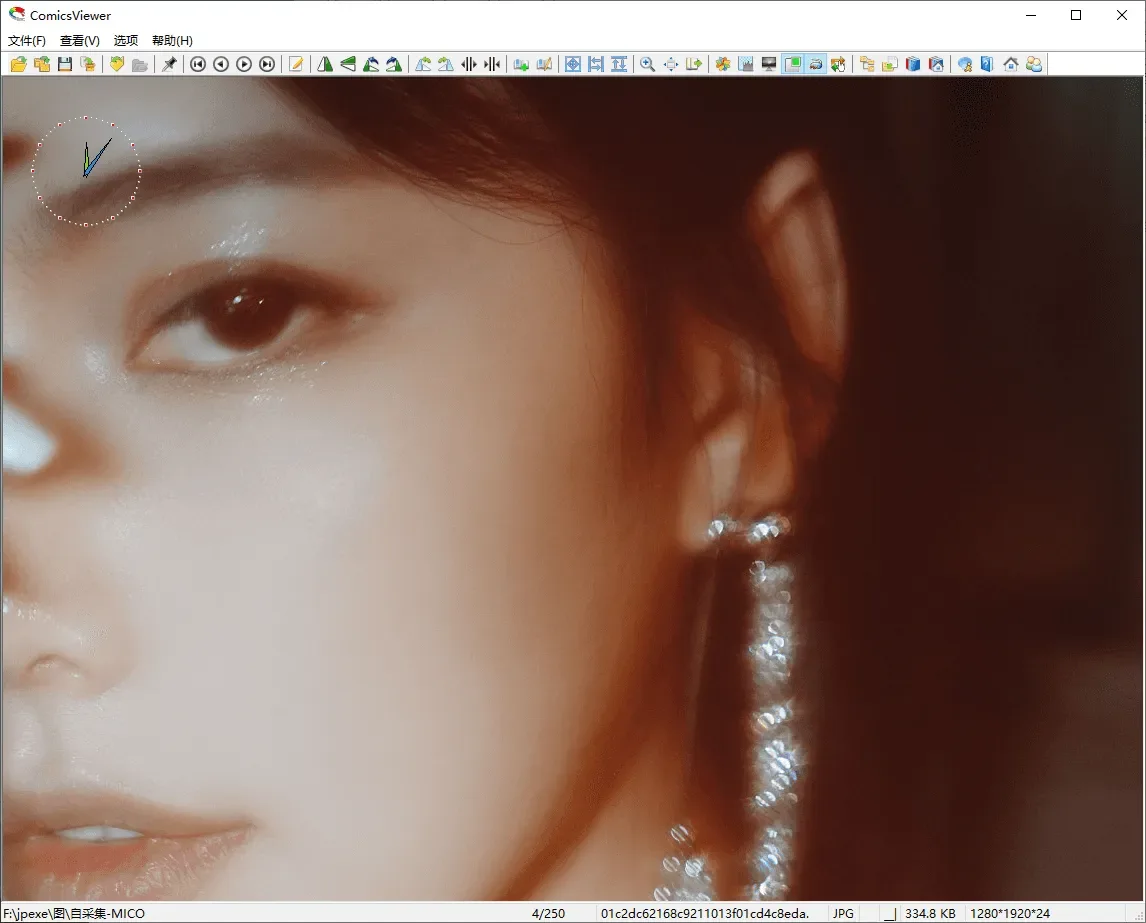This screenshot has width=1146, height=923.
Task: Jump to the first image
Action: (x=198, y=64)
